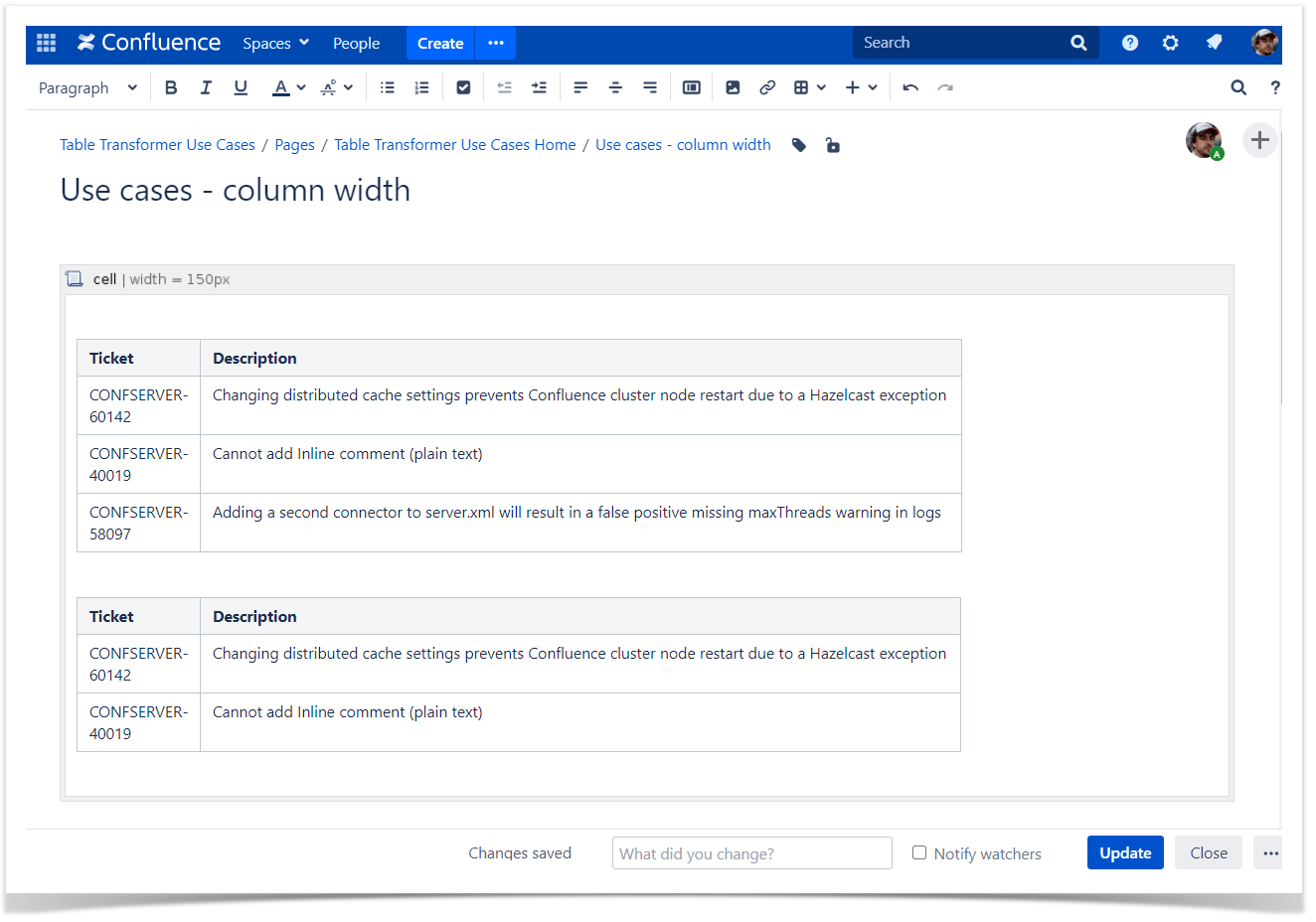Undo the last change
The width and height of the screenshot is (1316, 922).
click(x=910, y=87)
